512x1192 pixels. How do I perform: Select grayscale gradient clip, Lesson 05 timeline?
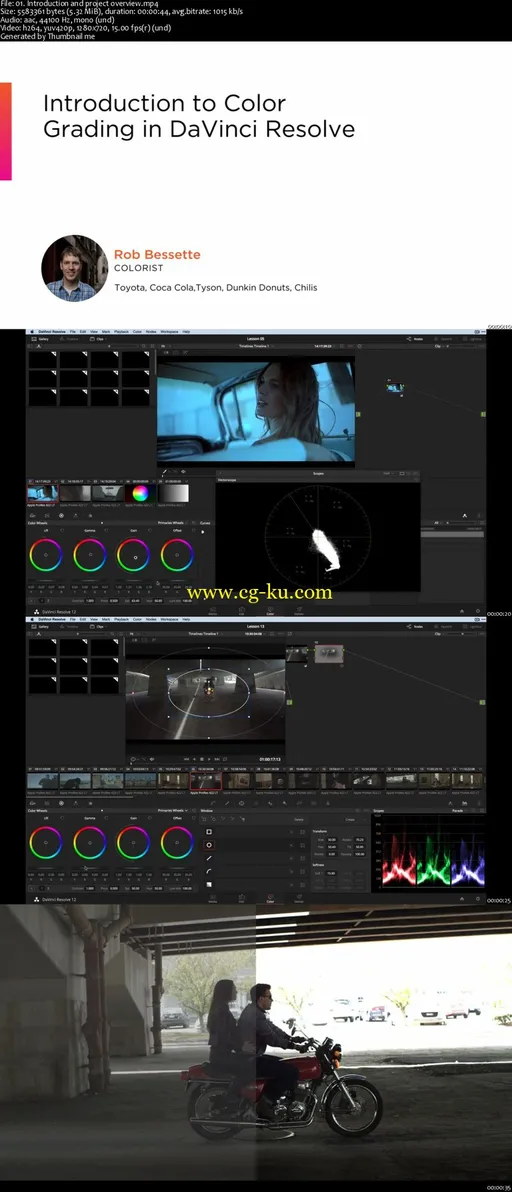tap(173, 493)
